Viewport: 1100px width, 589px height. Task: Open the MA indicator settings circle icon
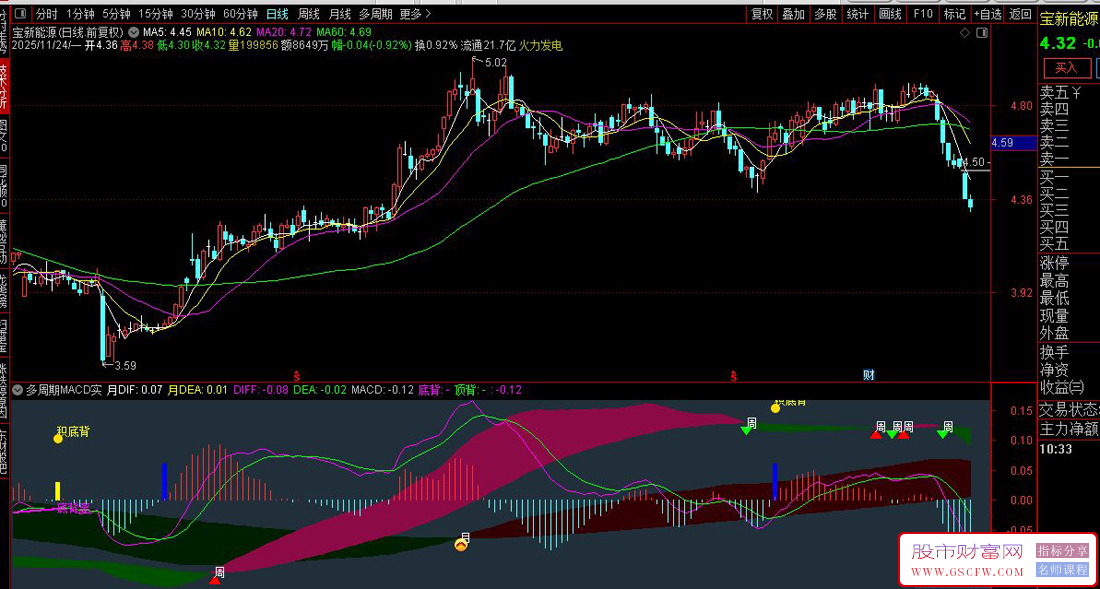(135, 32)
